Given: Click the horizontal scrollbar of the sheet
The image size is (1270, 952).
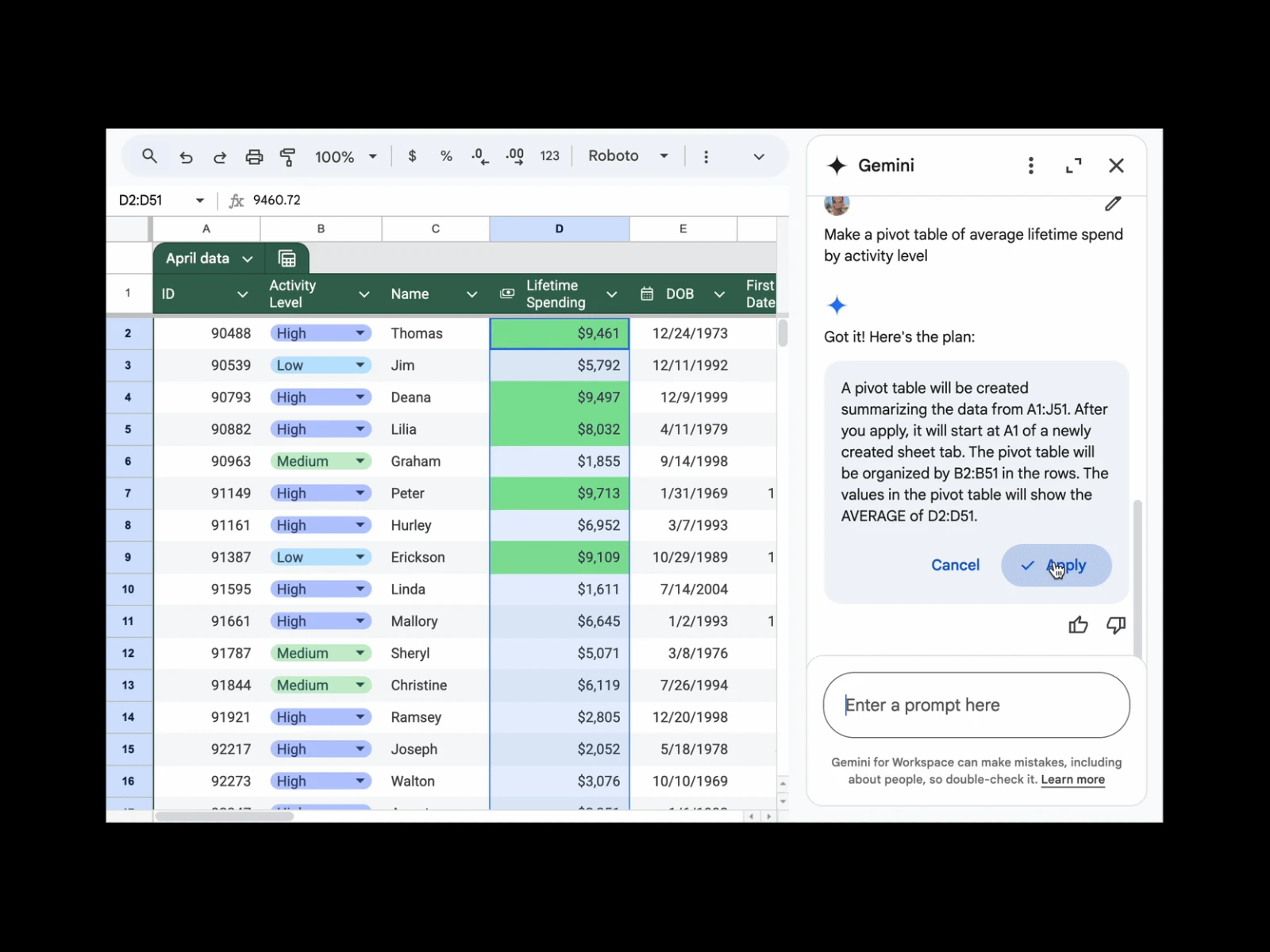Looking at the screenshot, I should click(225, 816).
